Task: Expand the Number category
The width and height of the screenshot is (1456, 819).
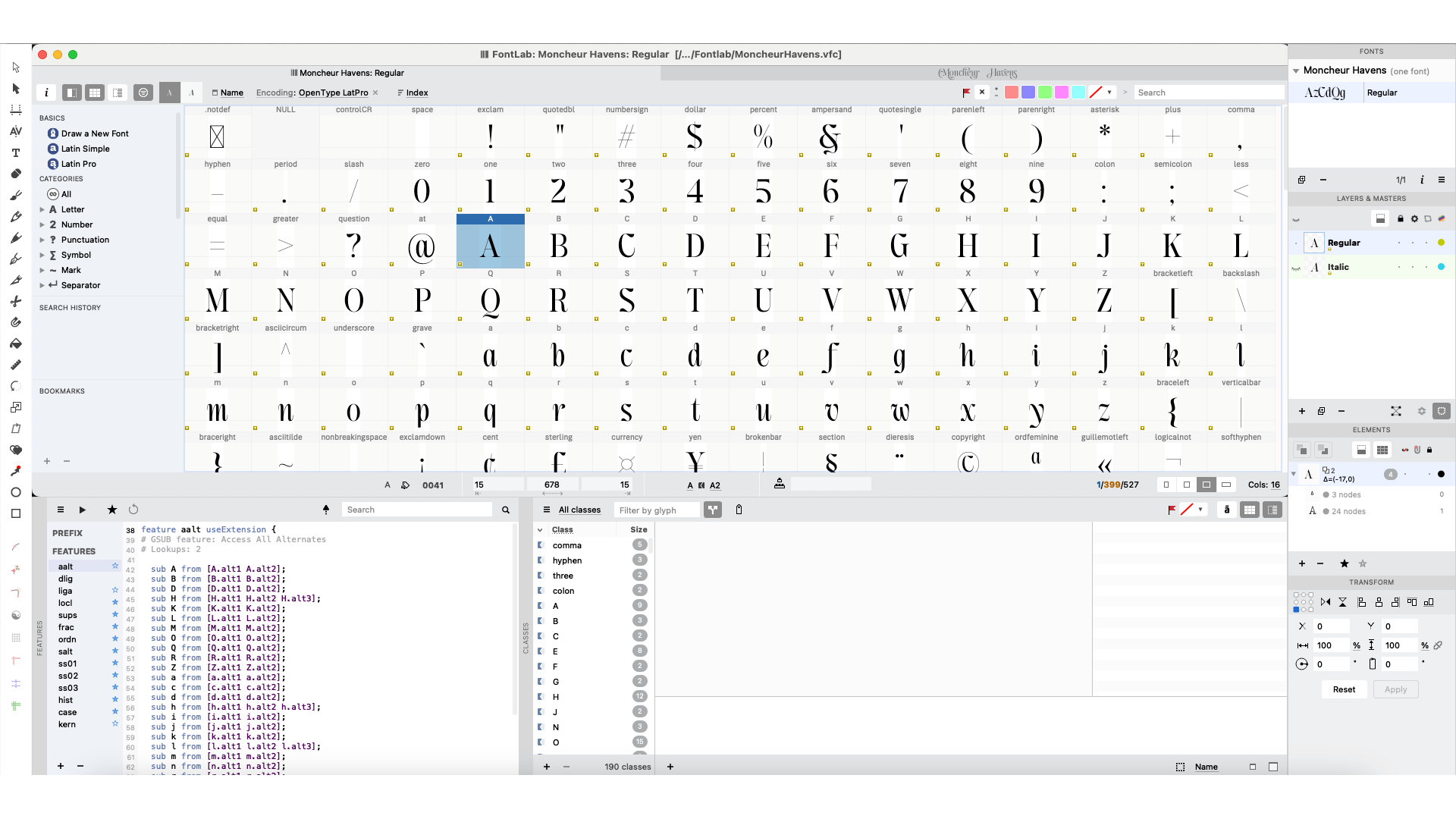Action: coord(42,224)
